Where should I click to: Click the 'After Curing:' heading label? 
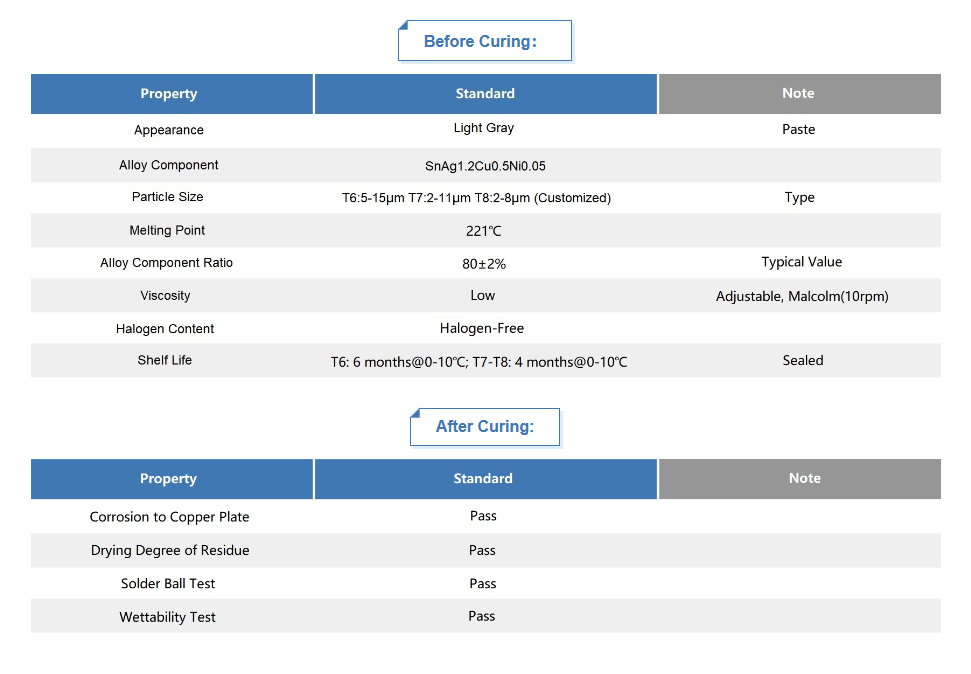click(x=484, y=426)
